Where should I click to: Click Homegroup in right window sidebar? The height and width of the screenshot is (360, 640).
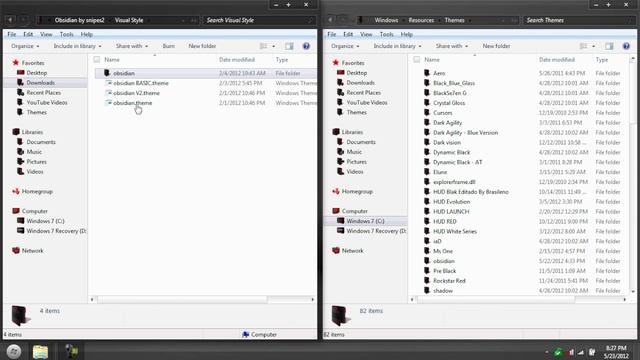click(x=357, y=191)
